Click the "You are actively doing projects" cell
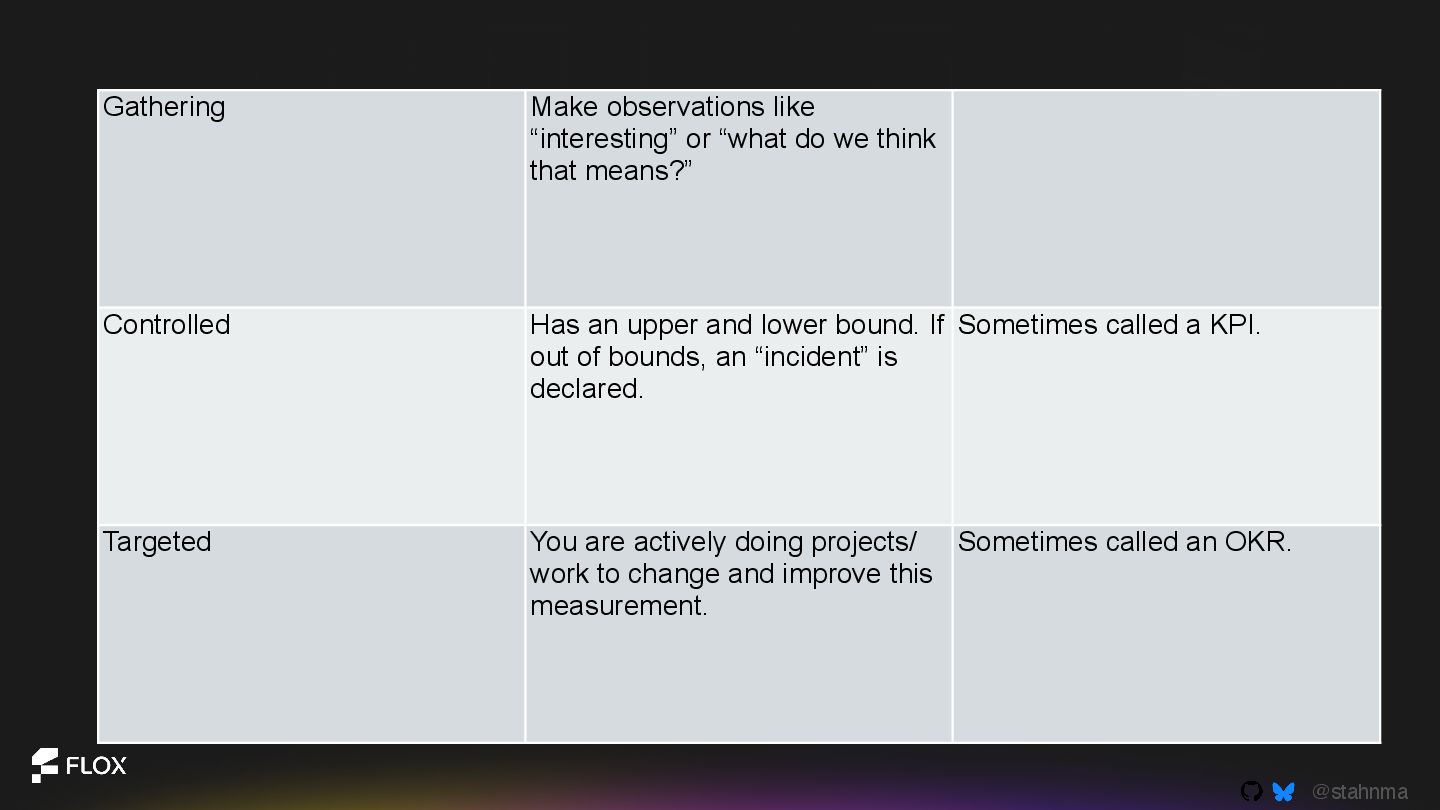Image resolution: width=1440 pixels, height=810 pixels. pos(738,634)
